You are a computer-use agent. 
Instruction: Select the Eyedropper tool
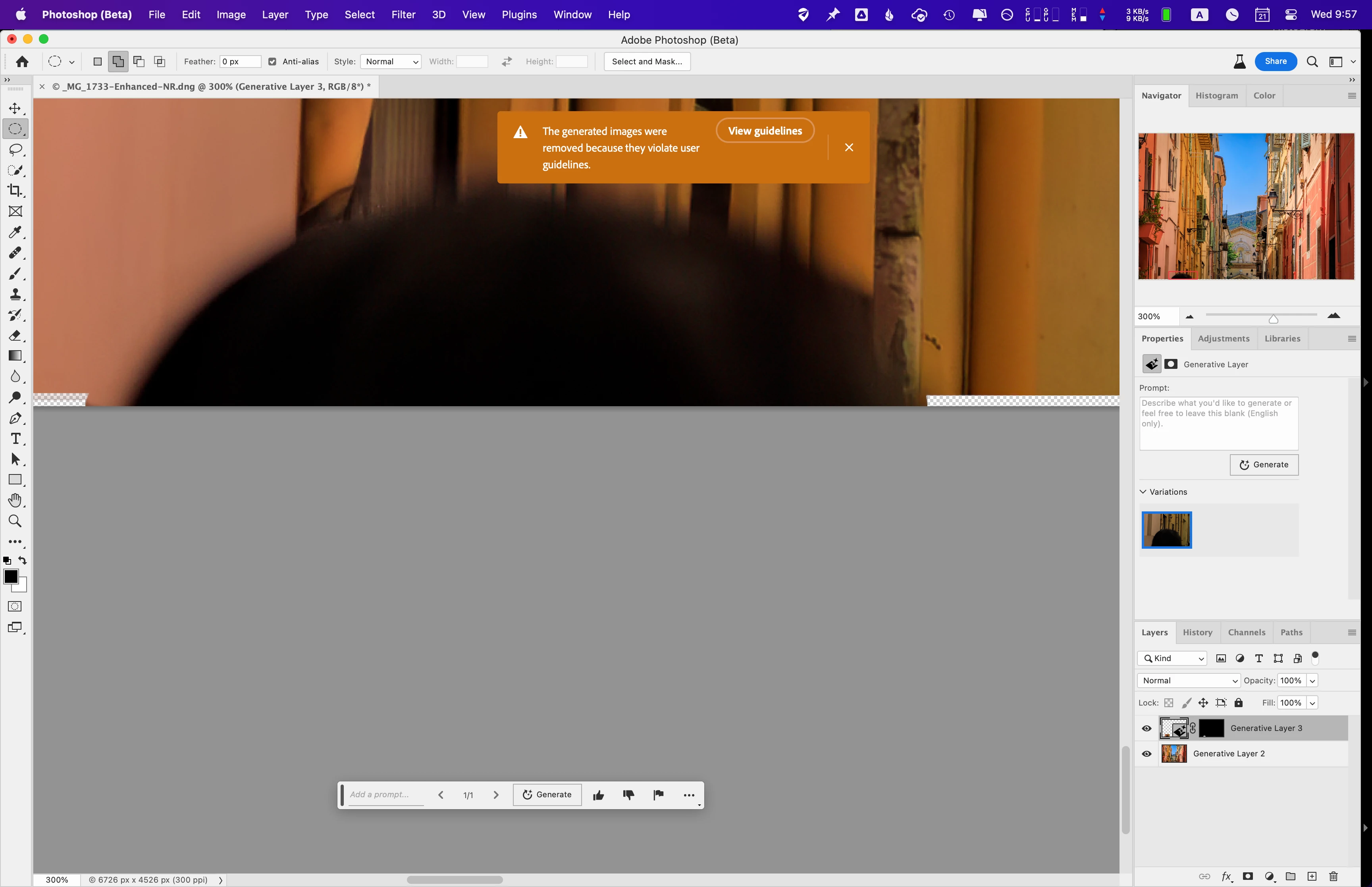tap(15, 232)
